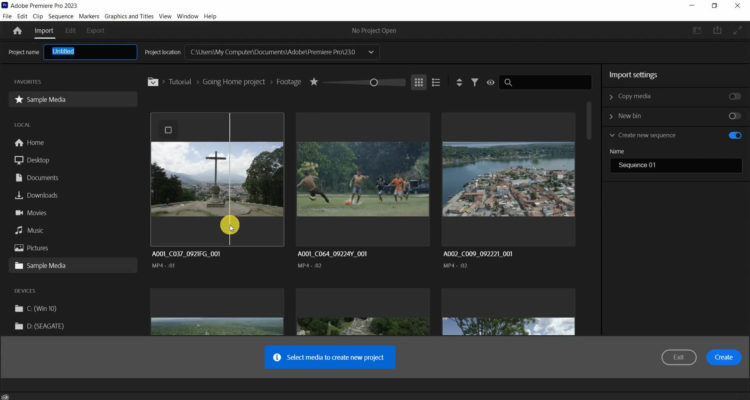750x400 pixels.
Task: Enter full screen video mode icon
Action: tap(737, 31)
